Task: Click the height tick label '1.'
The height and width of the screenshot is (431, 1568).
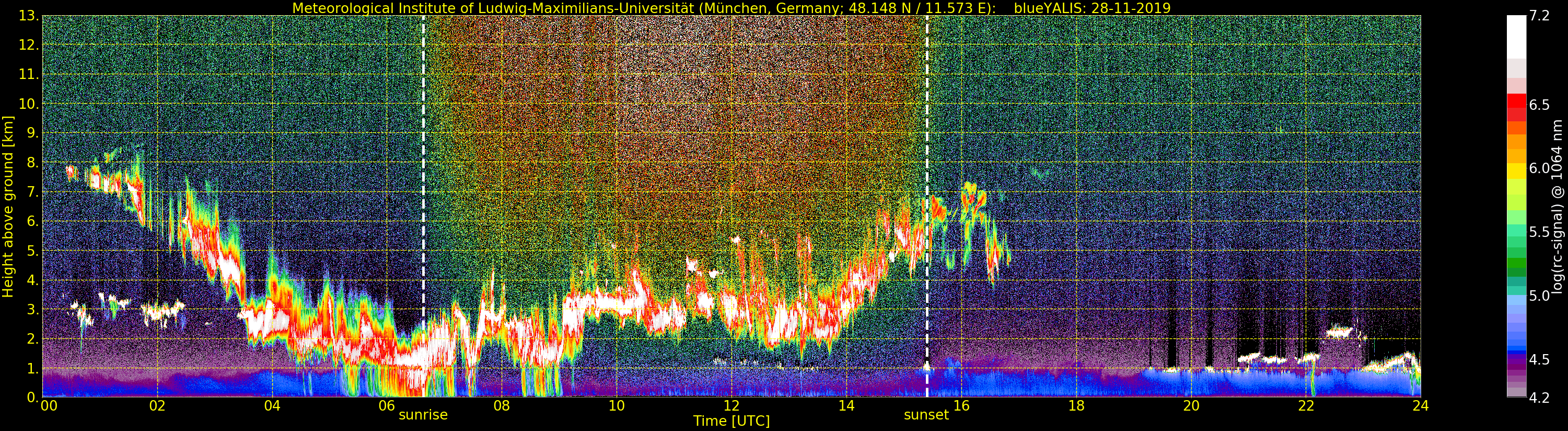Action: (33, 368)
